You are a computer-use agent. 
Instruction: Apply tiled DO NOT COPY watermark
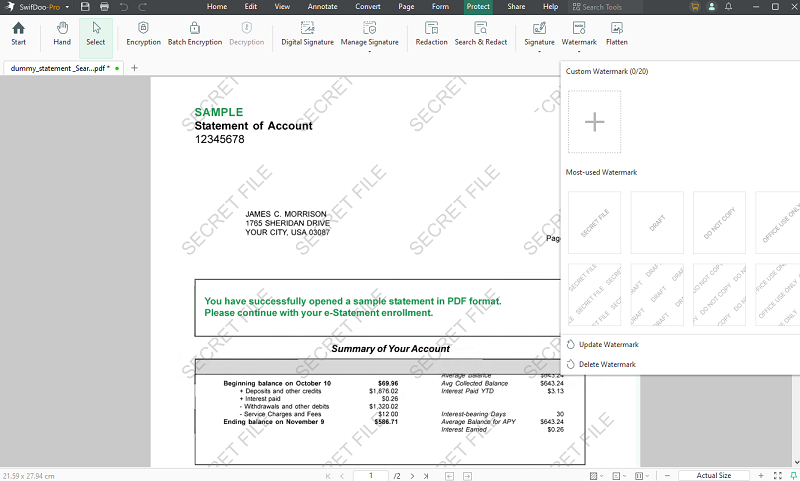[719, 295]
